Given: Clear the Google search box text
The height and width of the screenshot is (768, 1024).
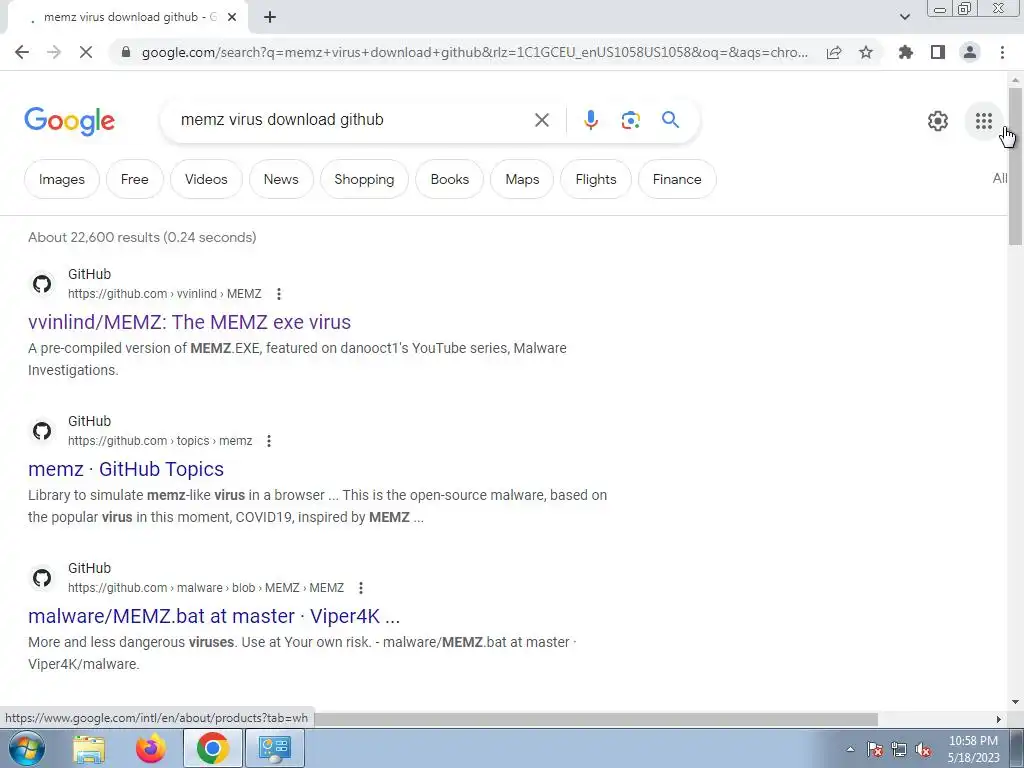Looking at the screenshot, I should pyautogui.click(x=541, y=120).
